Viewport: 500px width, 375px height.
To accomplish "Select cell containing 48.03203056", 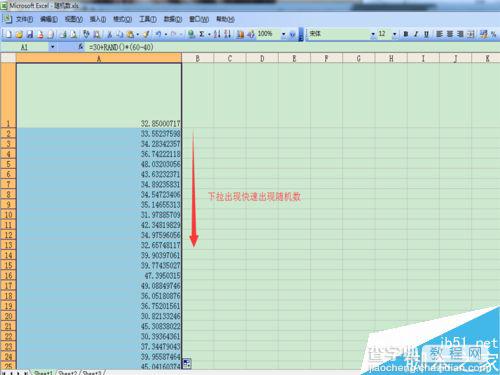I will [99, 164].
